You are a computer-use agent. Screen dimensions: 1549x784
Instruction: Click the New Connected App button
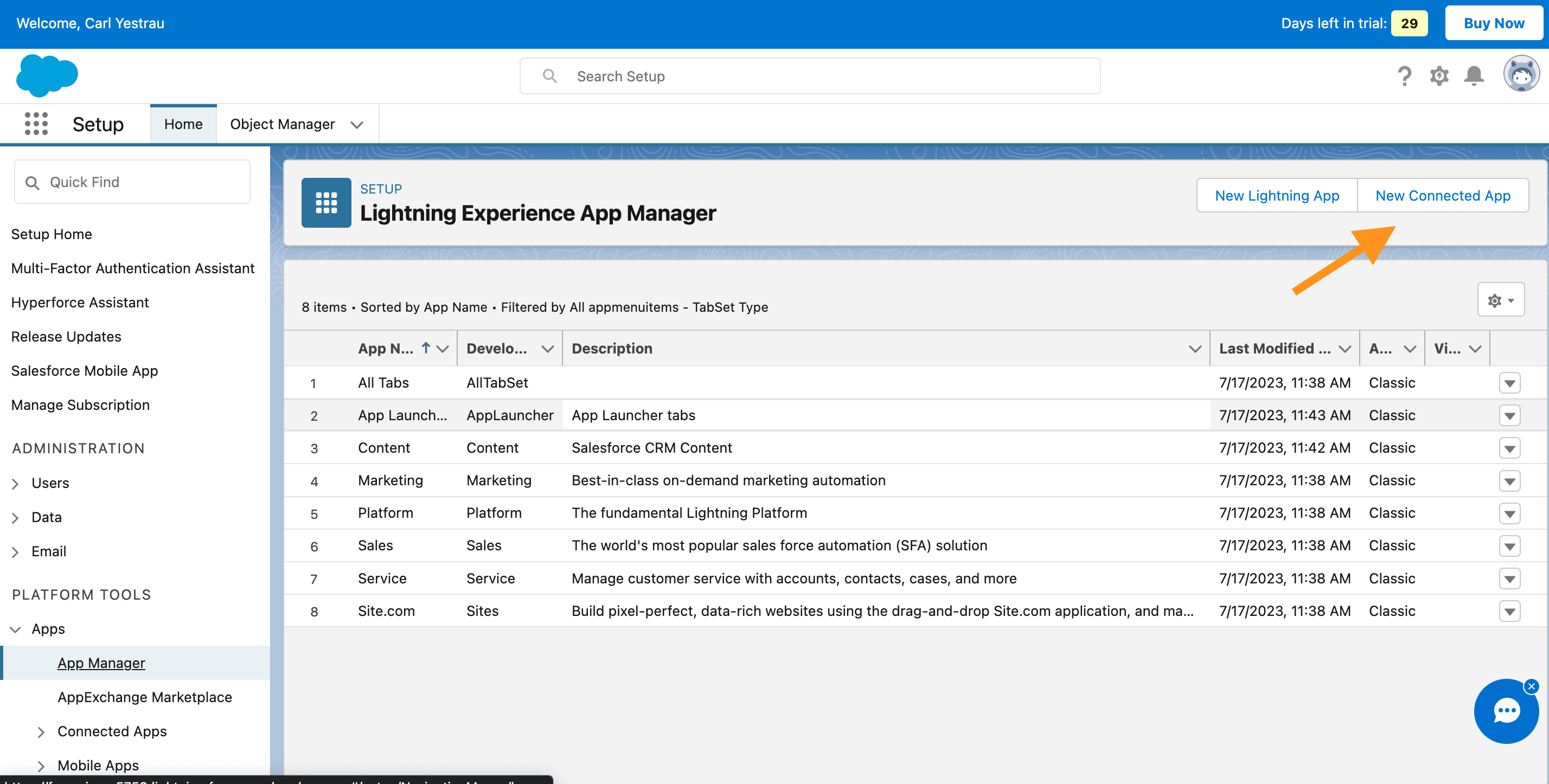tap(1443, 195)
